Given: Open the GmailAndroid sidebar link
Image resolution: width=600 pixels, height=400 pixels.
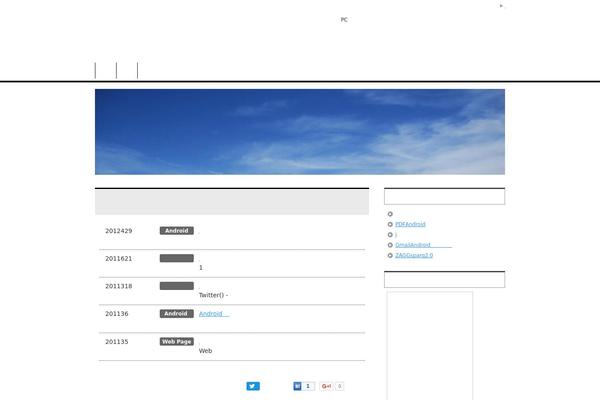Looking at the screenshot, I should click(x=423, y=245).
